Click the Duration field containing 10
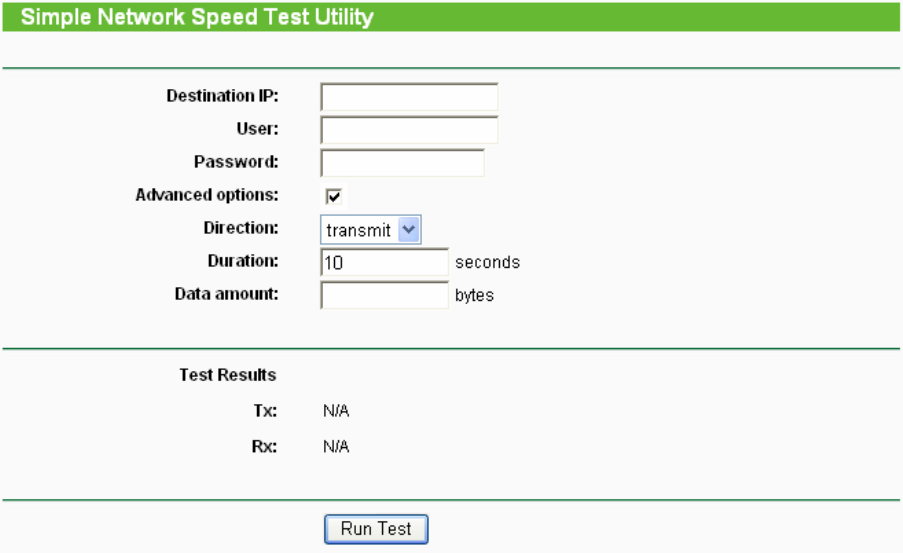903x553 pixels. (x=384, y=262)
